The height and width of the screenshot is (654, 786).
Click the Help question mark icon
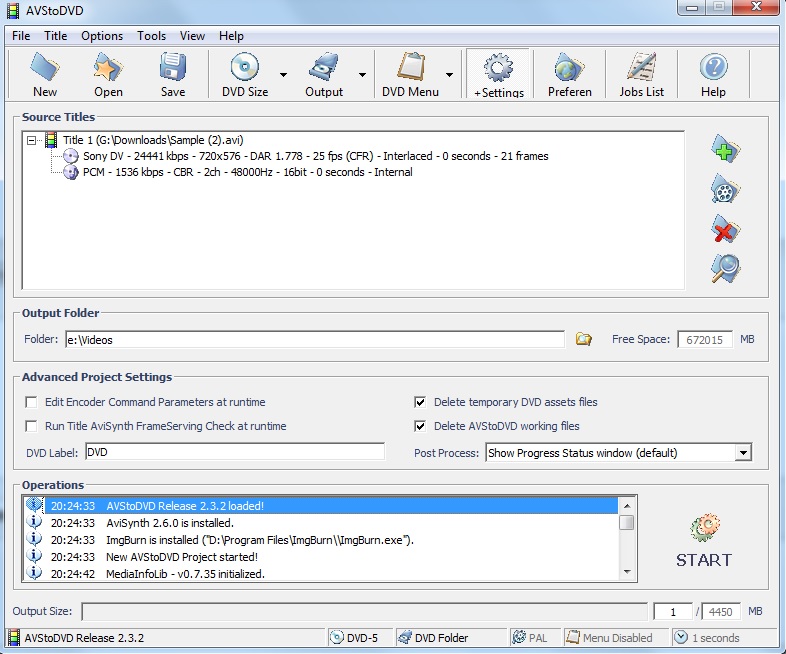point(713,67)
